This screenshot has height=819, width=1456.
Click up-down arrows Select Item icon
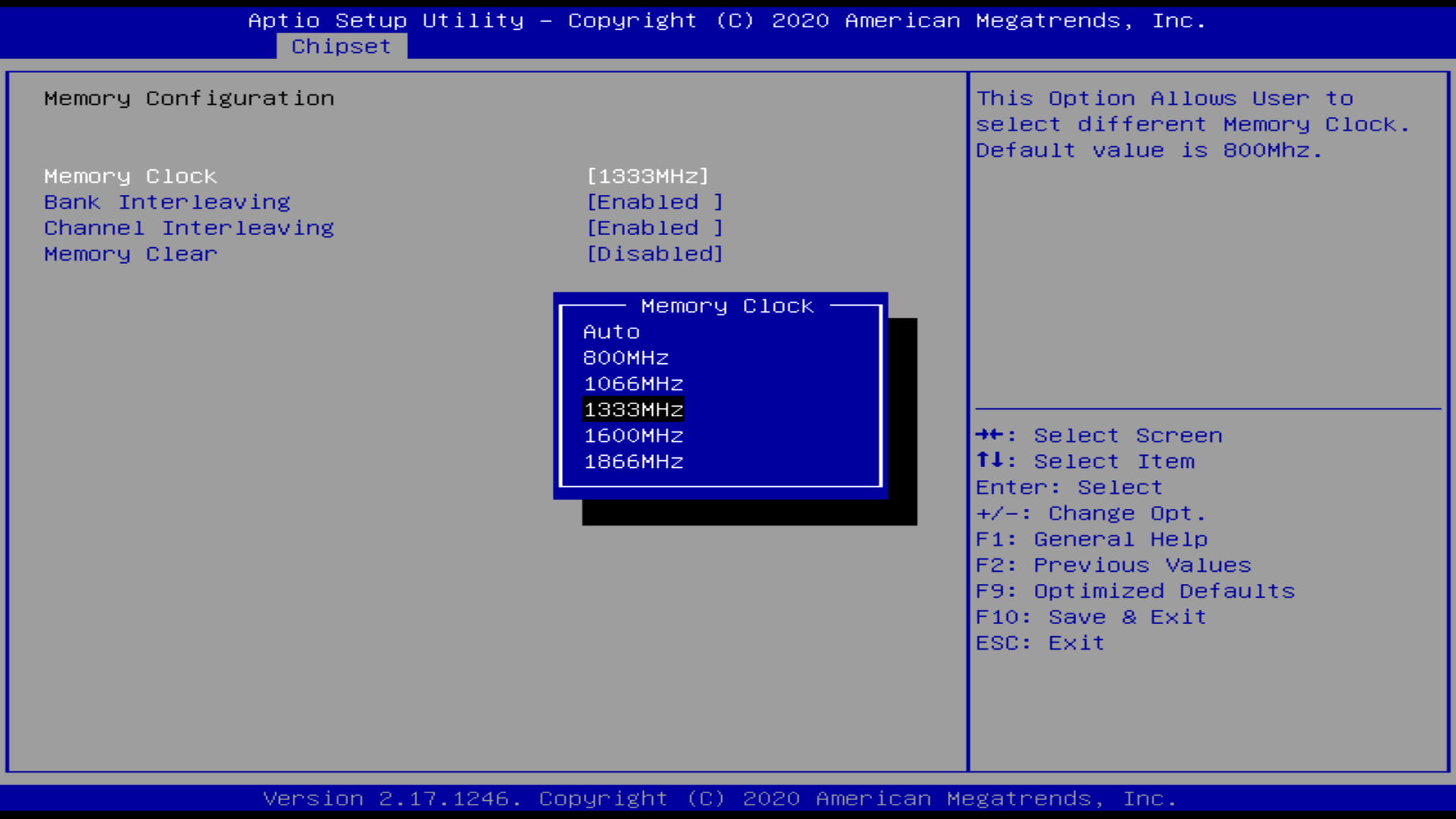click(x=990, y=460)
